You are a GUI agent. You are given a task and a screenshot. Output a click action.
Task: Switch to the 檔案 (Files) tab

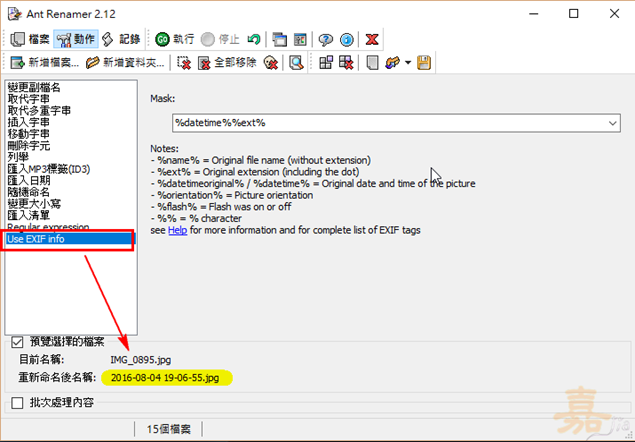[x=30, y=39]
